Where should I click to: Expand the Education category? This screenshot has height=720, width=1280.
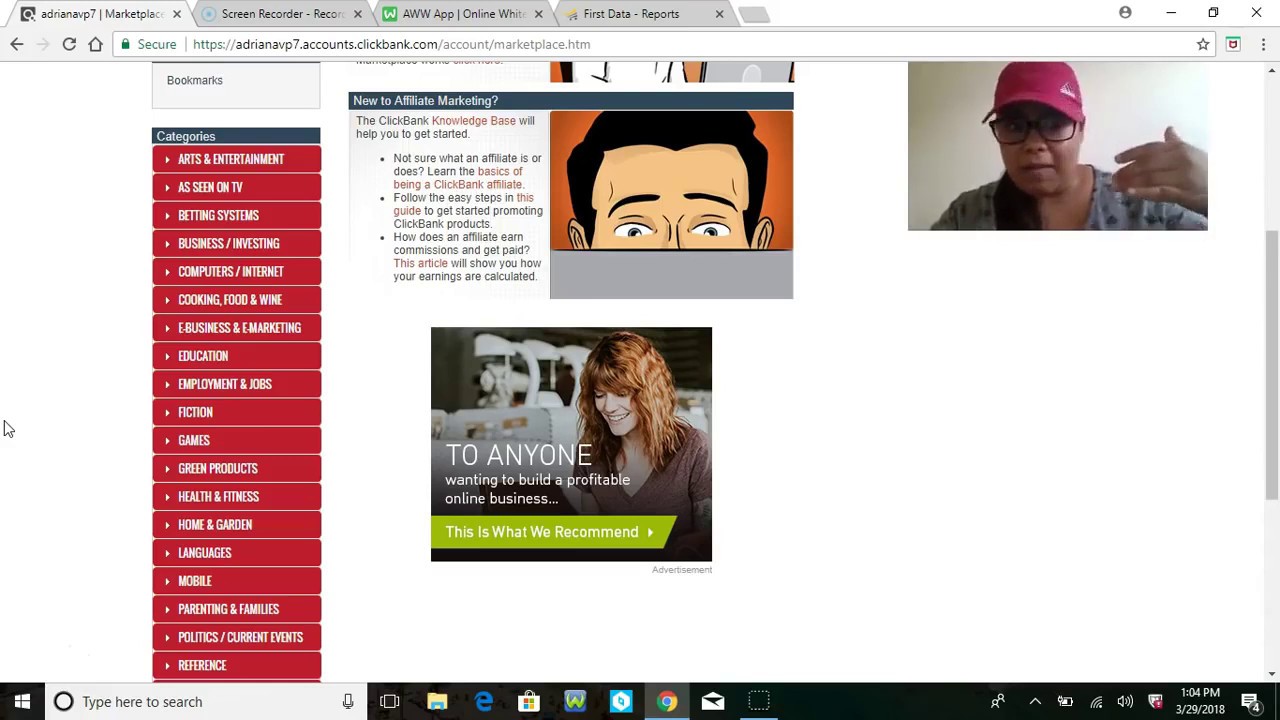pyautogui.click(x=236, y=355)
